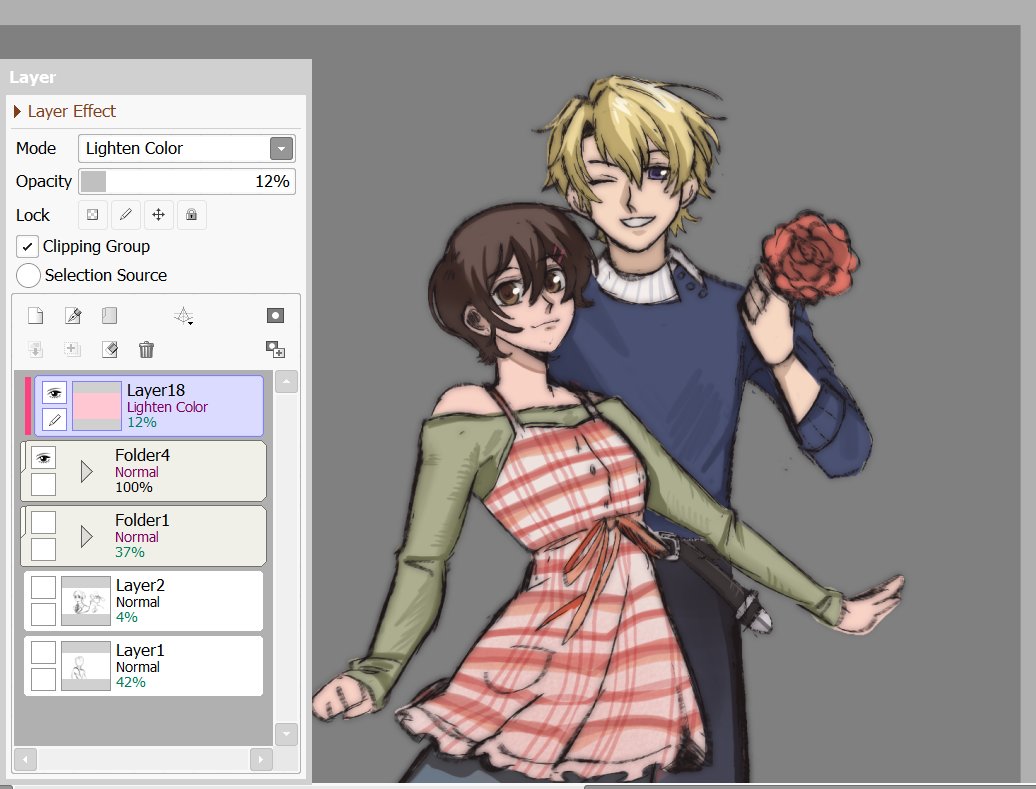The image size is (1036, 789).
Task: Click the new mask from selection icon
Action: coord(276,349)
